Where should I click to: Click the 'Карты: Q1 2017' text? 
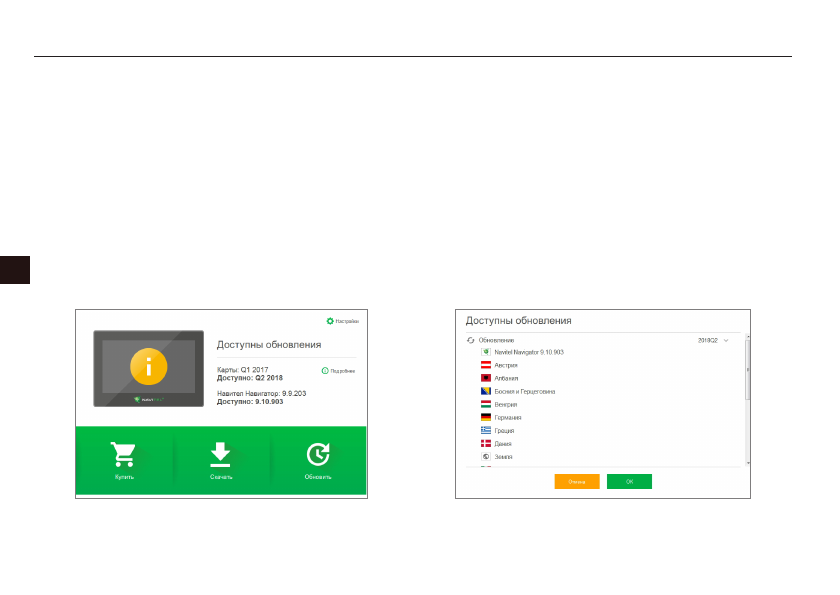[x=242, y=370]
